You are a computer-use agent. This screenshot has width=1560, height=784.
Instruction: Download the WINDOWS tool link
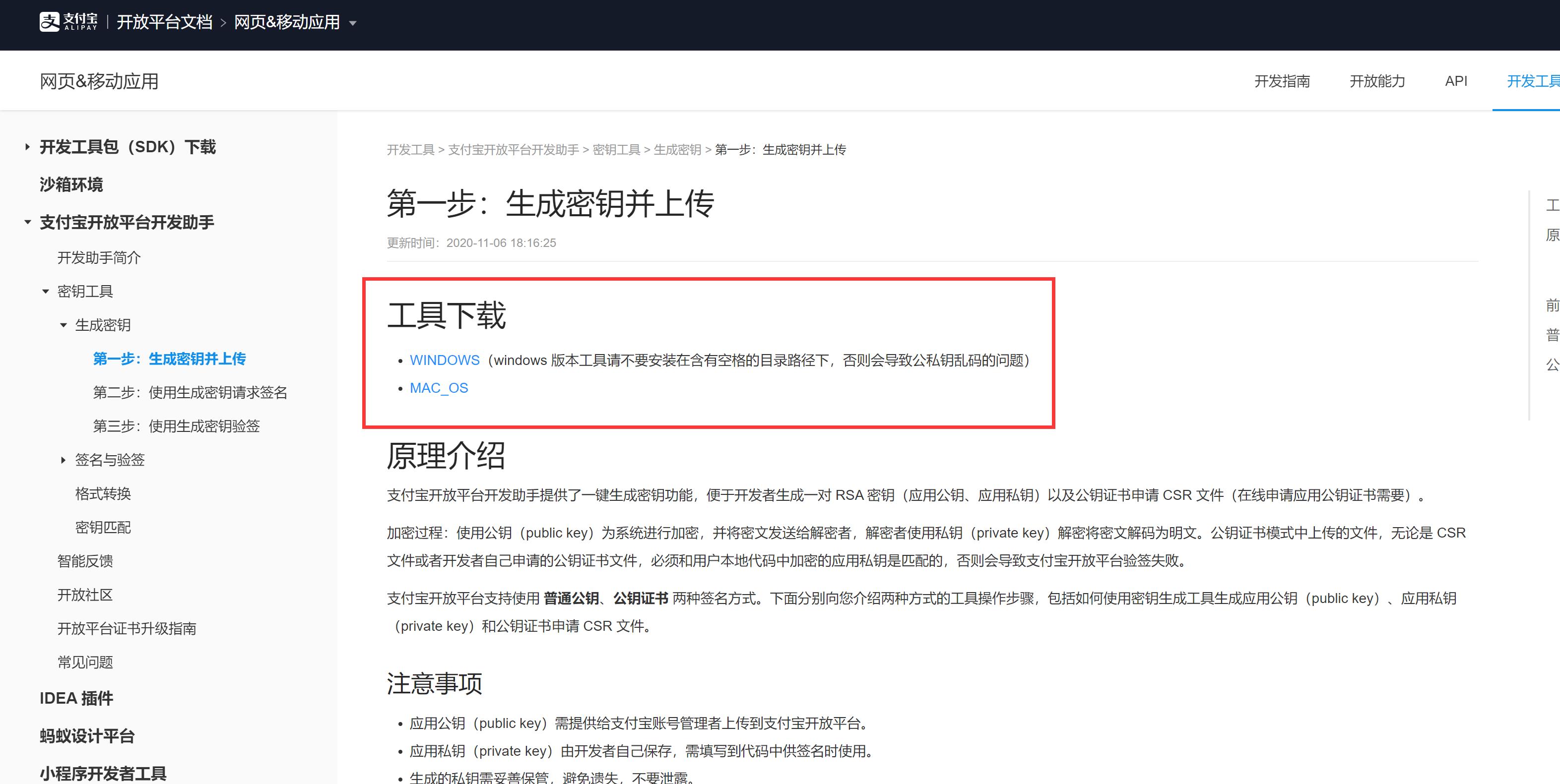(445, 360)
